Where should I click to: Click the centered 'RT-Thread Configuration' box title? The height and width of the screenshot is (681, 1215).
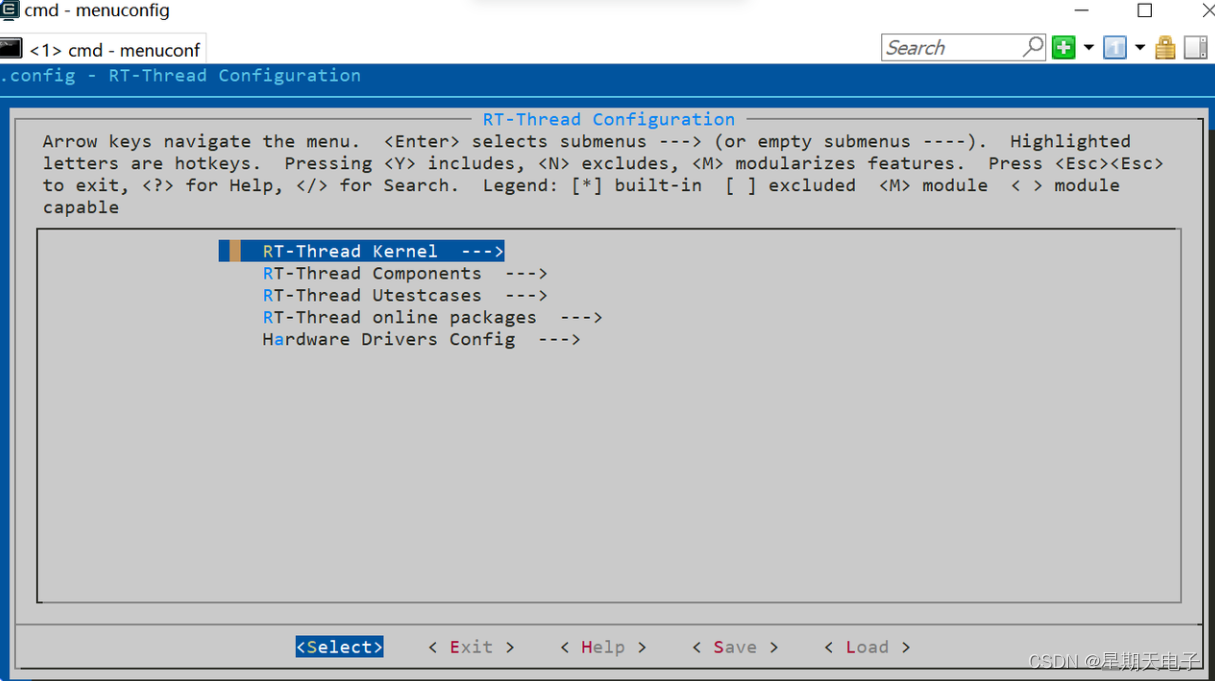tap(609, 119)
